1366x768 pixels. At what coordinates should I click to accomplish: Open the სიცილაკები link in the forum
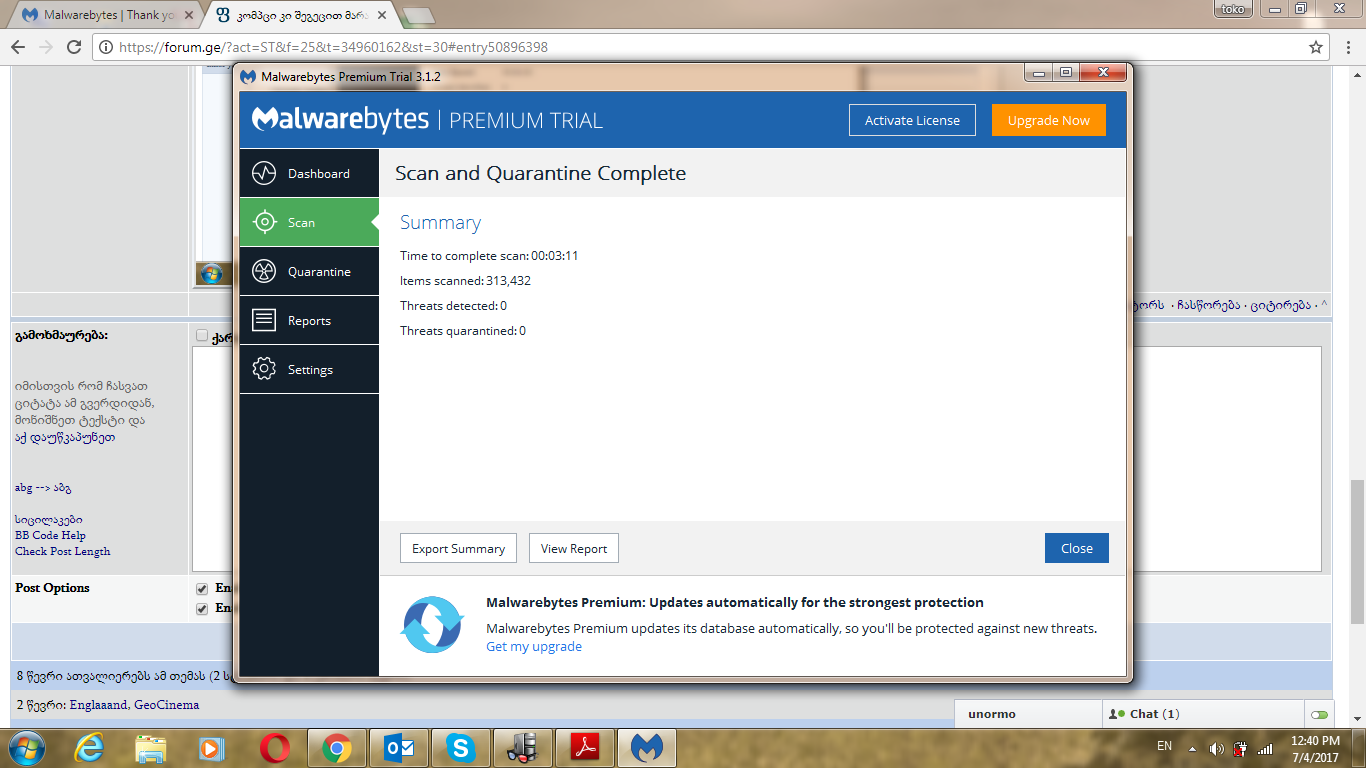(x=49, y=520)
